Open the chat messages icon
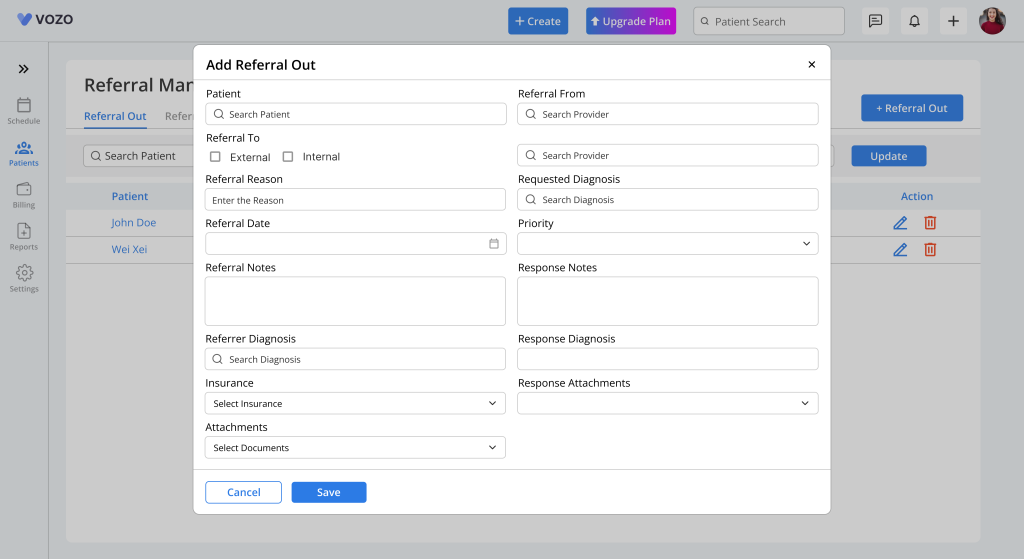The width and height of the screenshot is (1024, 559). pyautogui.click(x=875, y=21)
